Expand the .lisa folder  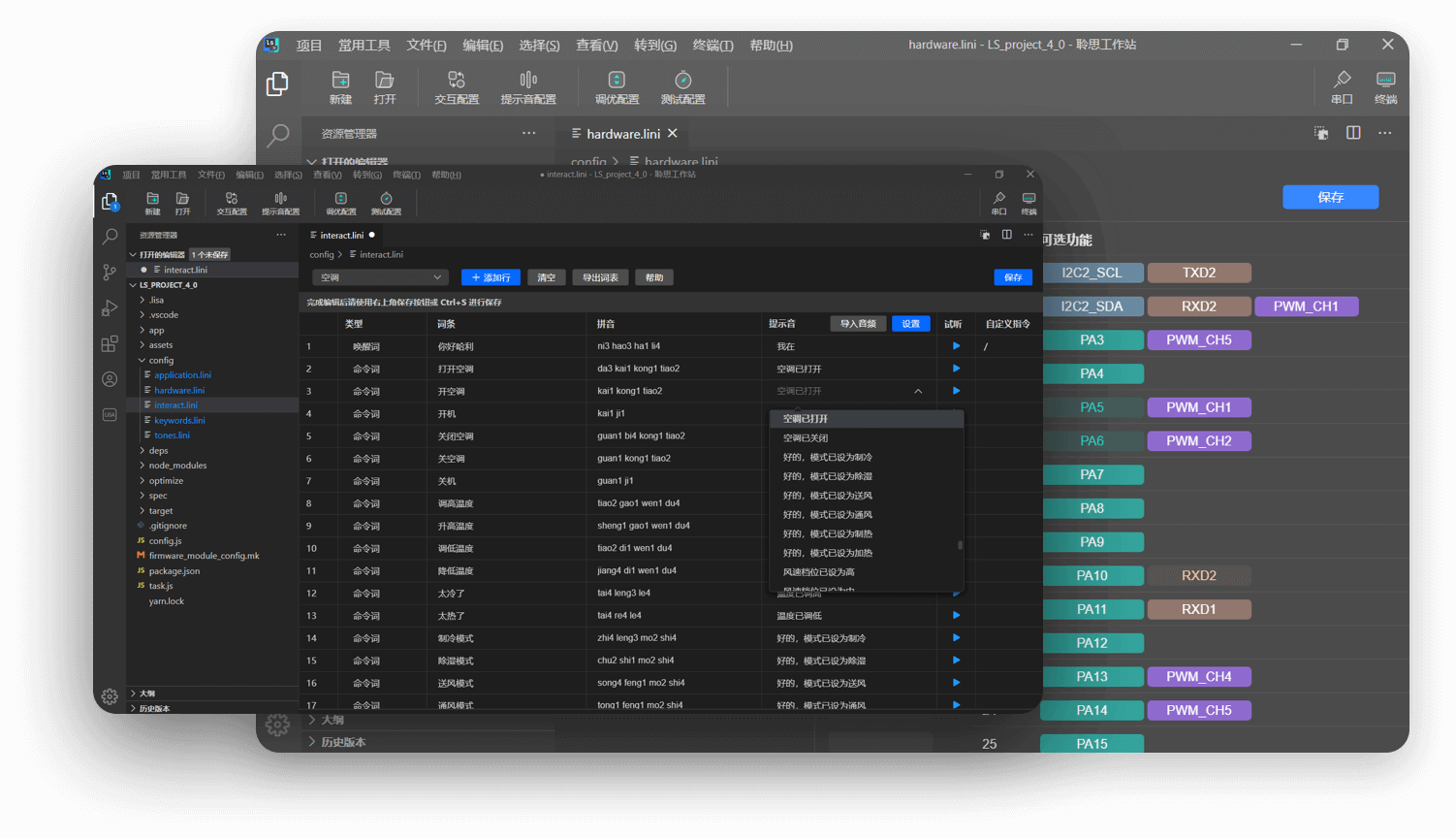(x=142, y=300)
